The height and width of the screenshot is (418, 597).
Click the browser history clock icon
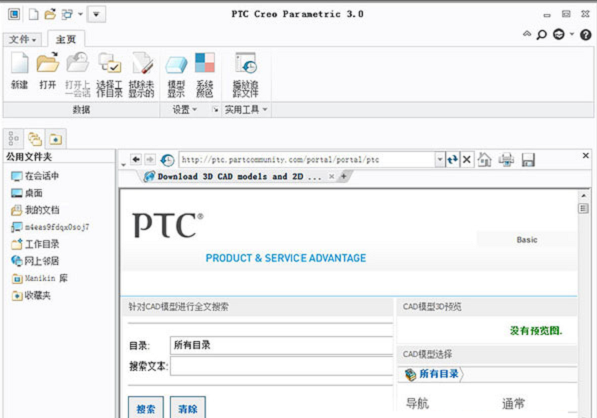click(x=167, y=160)
